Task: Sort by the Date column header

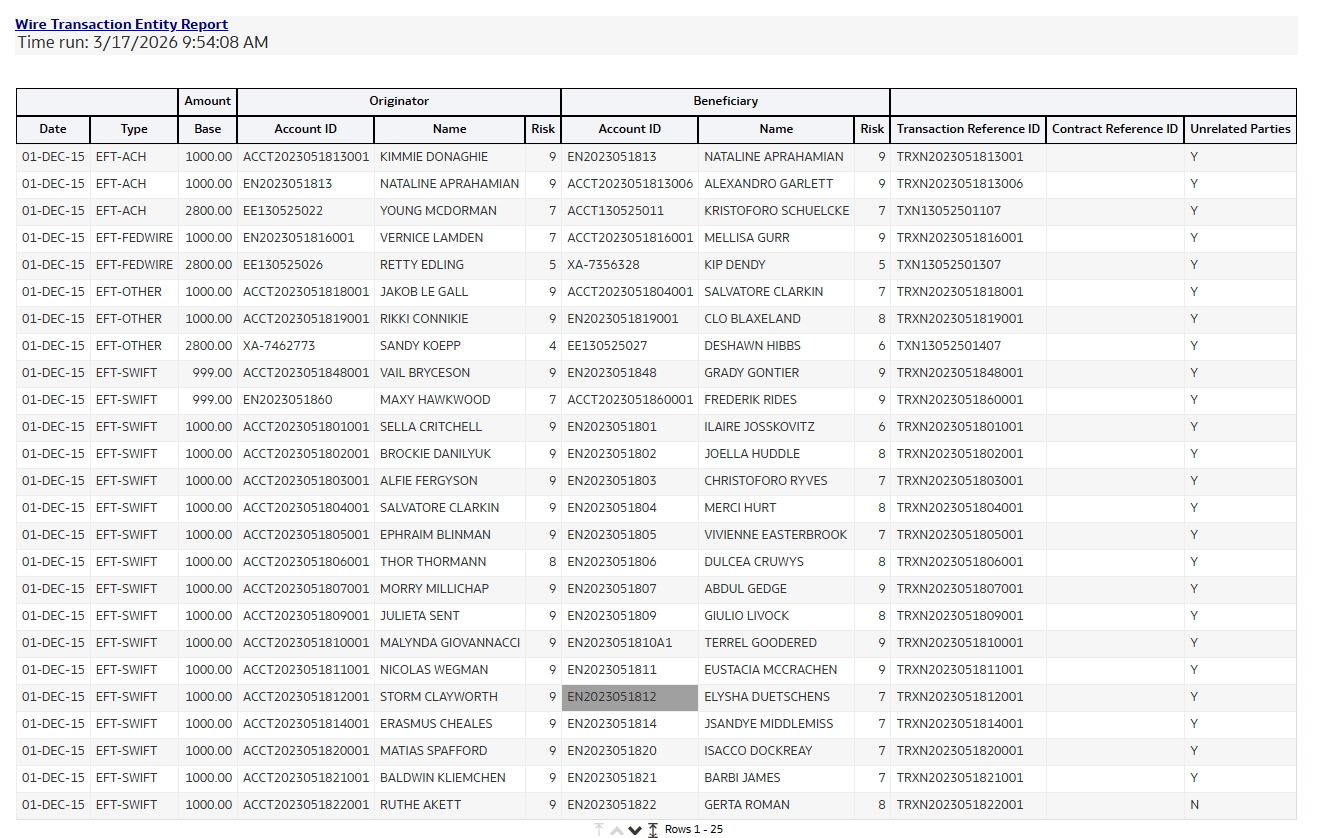Action: (x=53, y=129)
